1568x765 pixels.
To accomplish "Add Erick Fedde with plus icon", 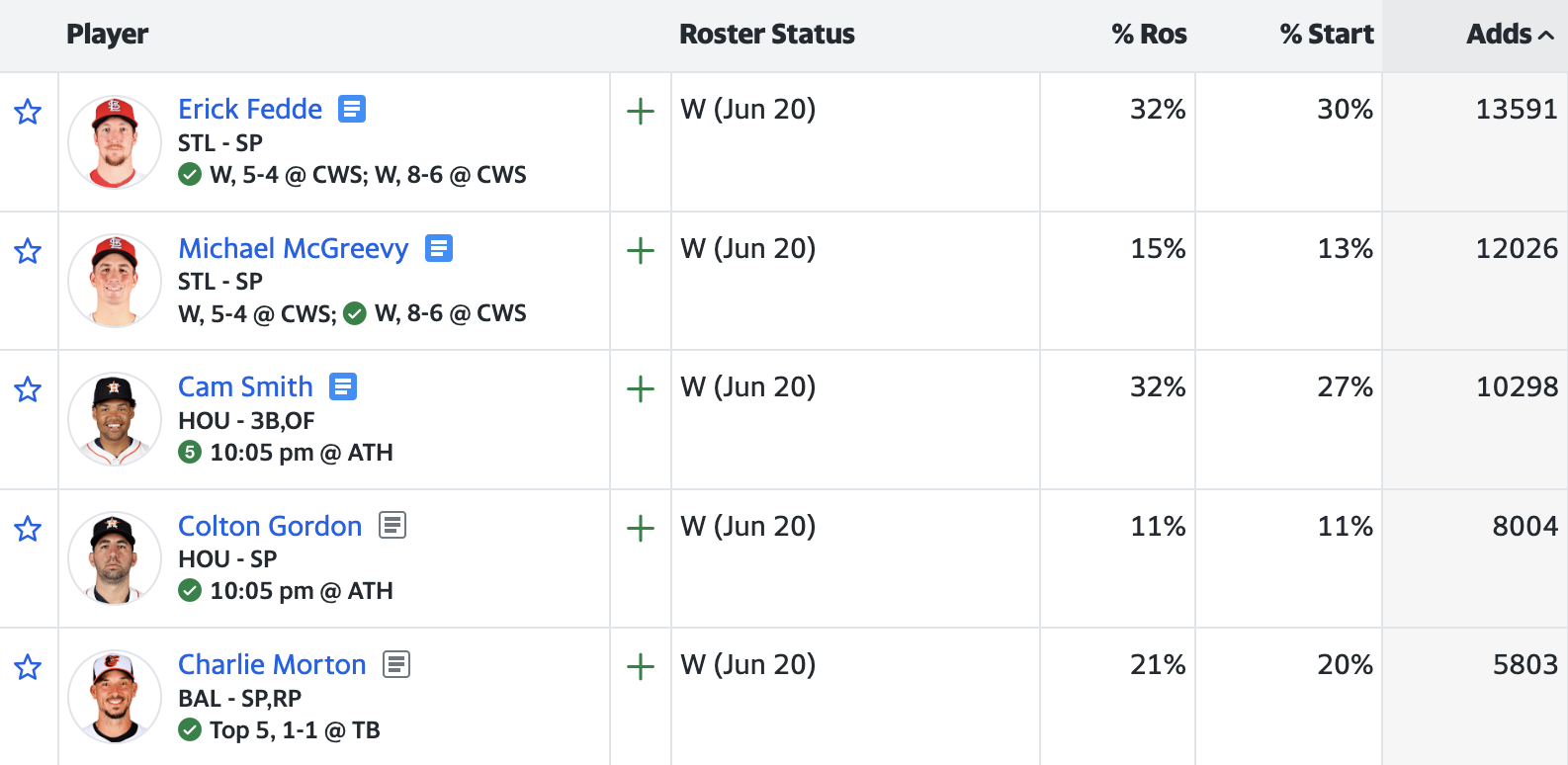I will click(x=641, y=112).
